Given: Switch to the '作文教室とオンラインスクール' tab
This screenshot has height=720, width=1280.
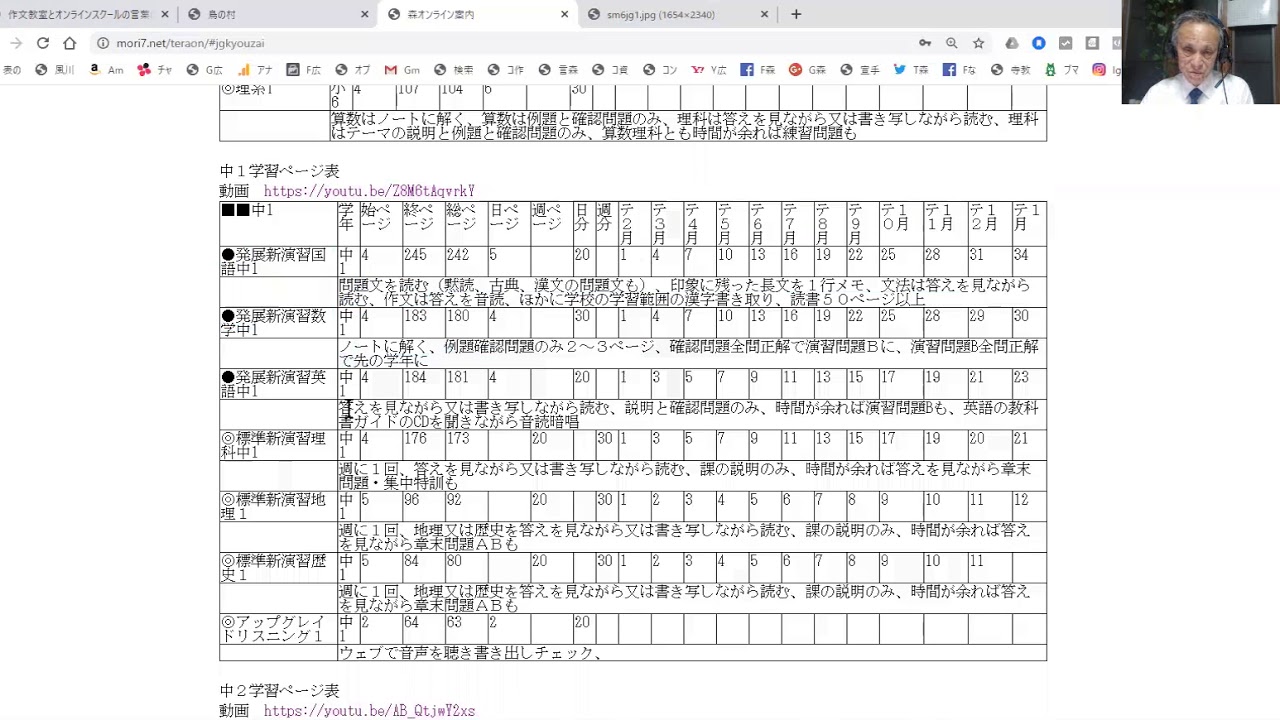Looking at the screenshot, I should (x=87, y=14).
